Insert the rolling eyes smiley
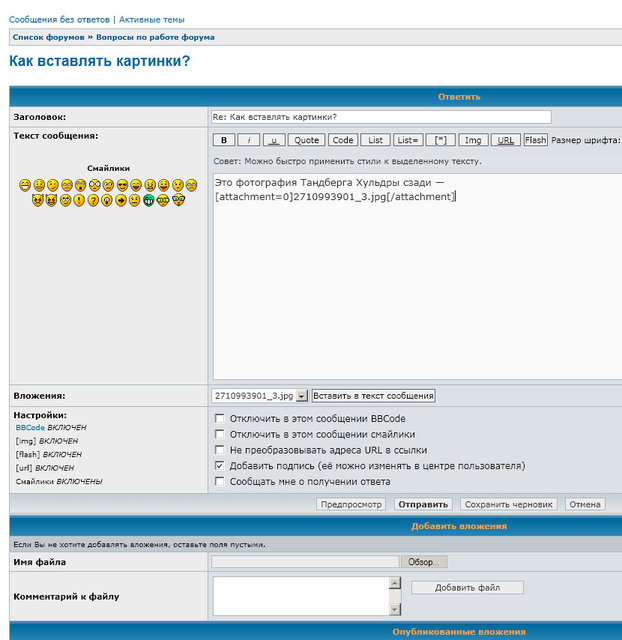 click(x=65, y=200)
